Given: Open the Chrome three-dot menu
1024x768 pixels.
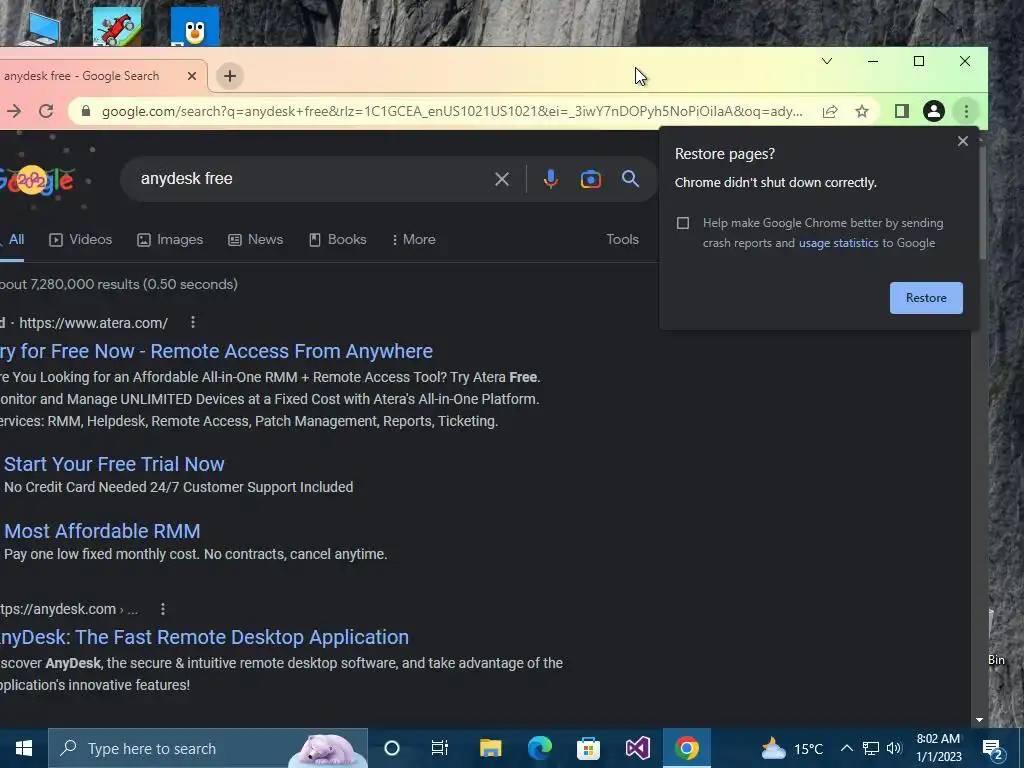Looking at the screenshot, I should (966, 111).
